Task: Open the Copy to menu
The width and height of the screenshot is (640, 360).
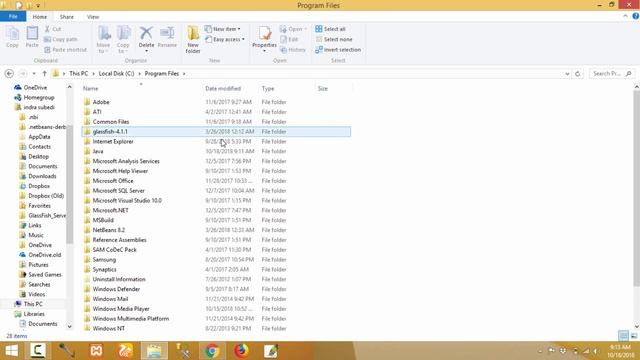Action: 123,40
